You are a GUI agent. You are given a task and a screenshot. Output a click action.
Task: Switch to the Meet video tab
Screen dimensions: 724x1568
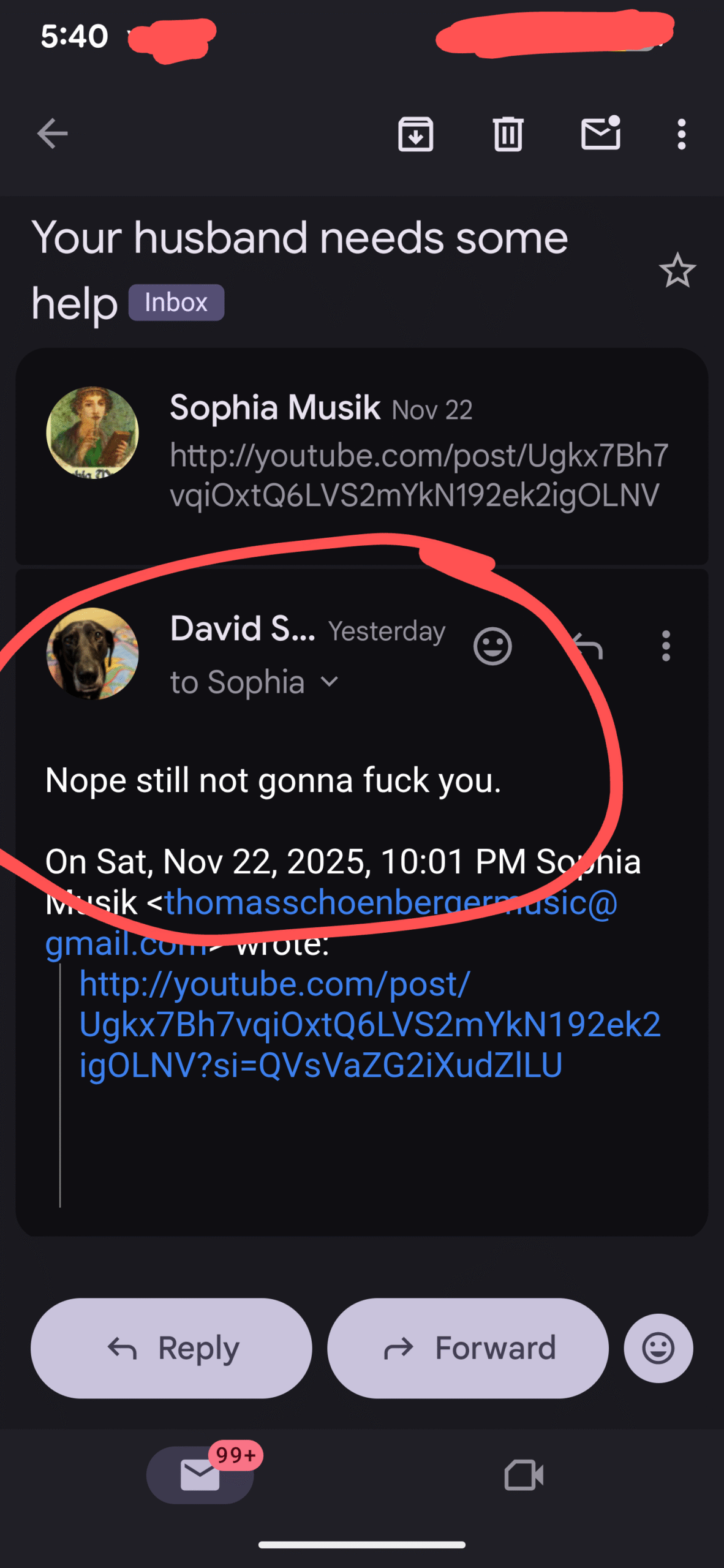coord(524,1475)
